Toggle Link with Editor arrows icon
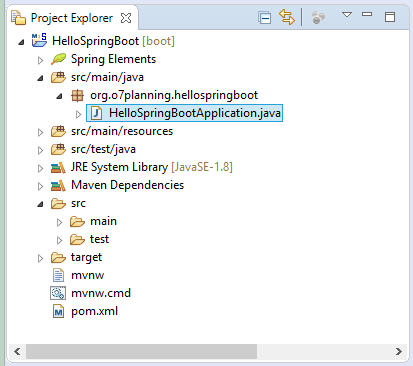The width and height of the screenshot is (413, 366). click(287, 17)
